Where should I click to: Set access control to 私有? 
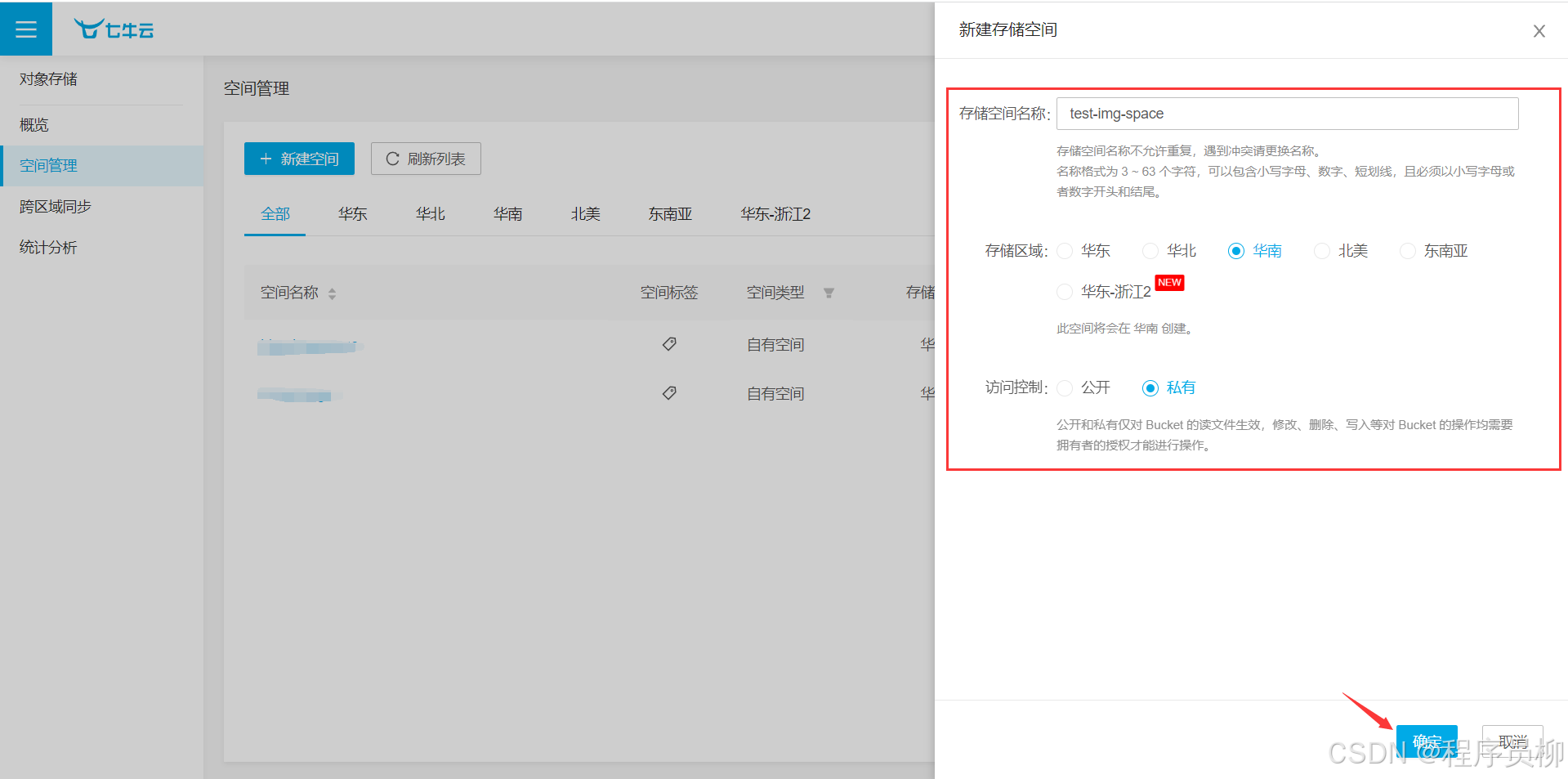click(1150, 388)
